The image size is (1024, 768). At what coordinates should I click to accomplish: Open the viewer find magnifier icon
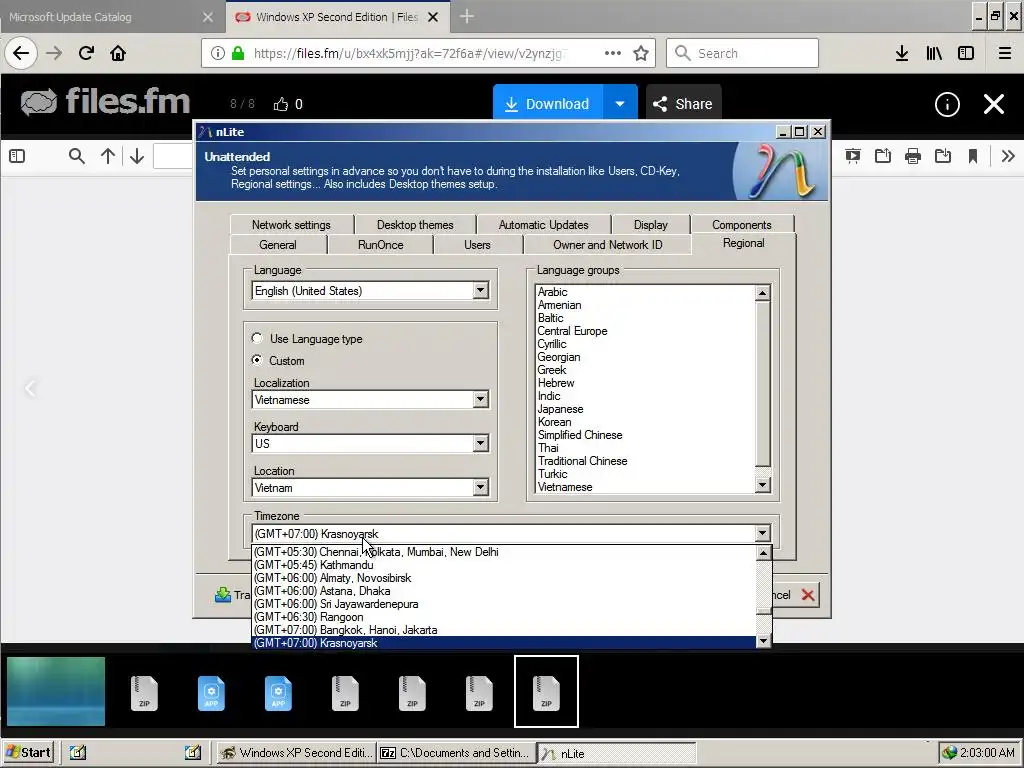(x=76, y=156)
